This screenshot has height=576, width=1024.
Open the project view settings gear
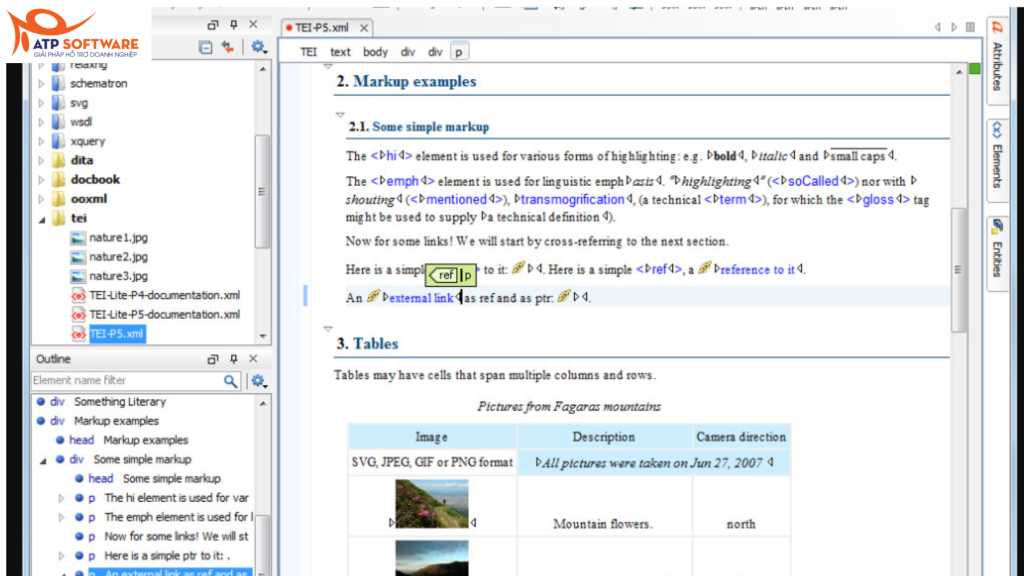point(258,46)
